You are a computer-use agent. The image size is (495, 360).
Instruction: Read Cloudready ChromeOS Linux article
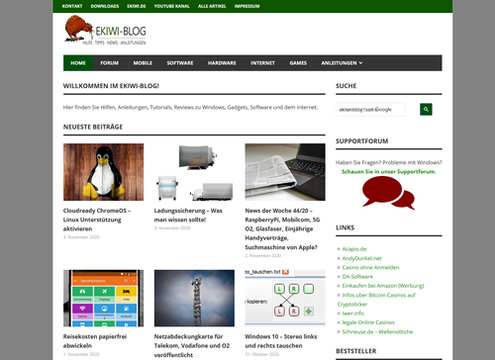pos(97,220)
